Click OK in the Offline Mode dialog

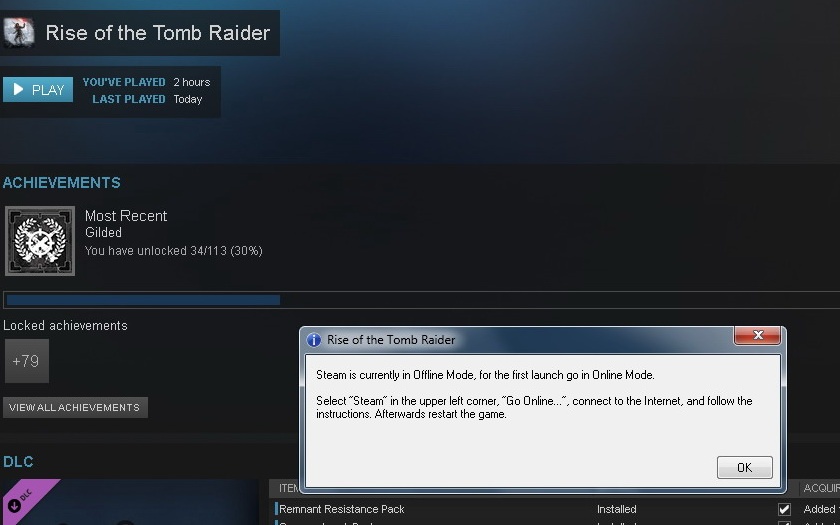pos(745,468)
